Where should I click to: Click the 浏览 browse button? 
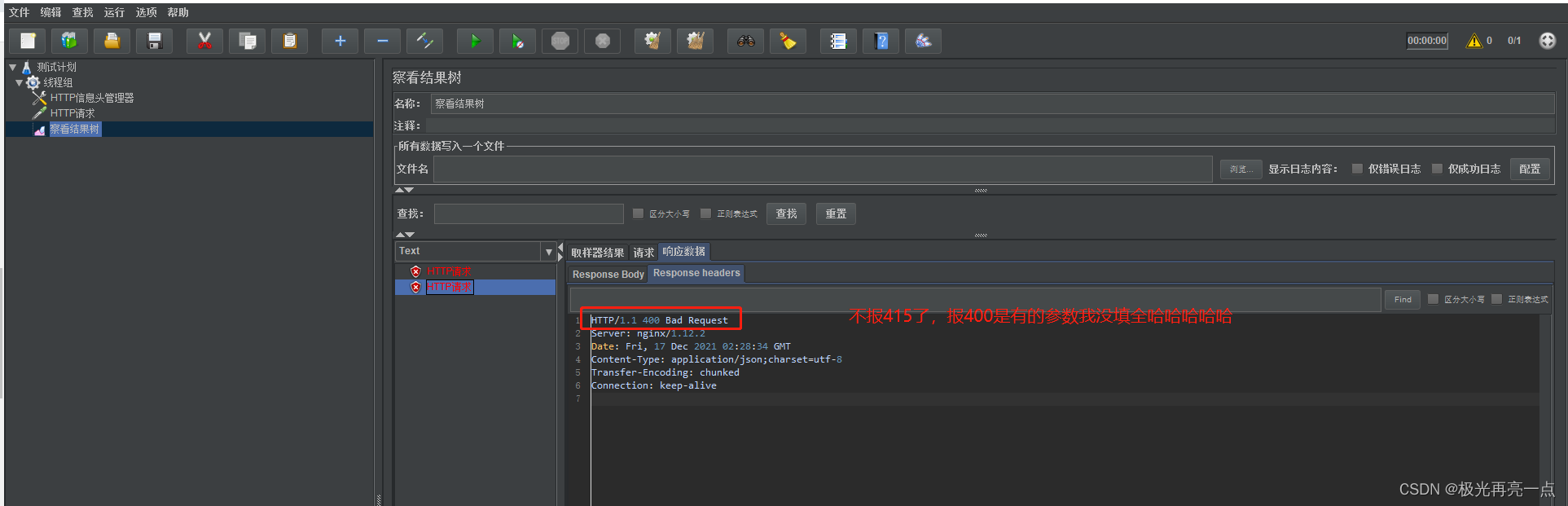(1241, 169)
